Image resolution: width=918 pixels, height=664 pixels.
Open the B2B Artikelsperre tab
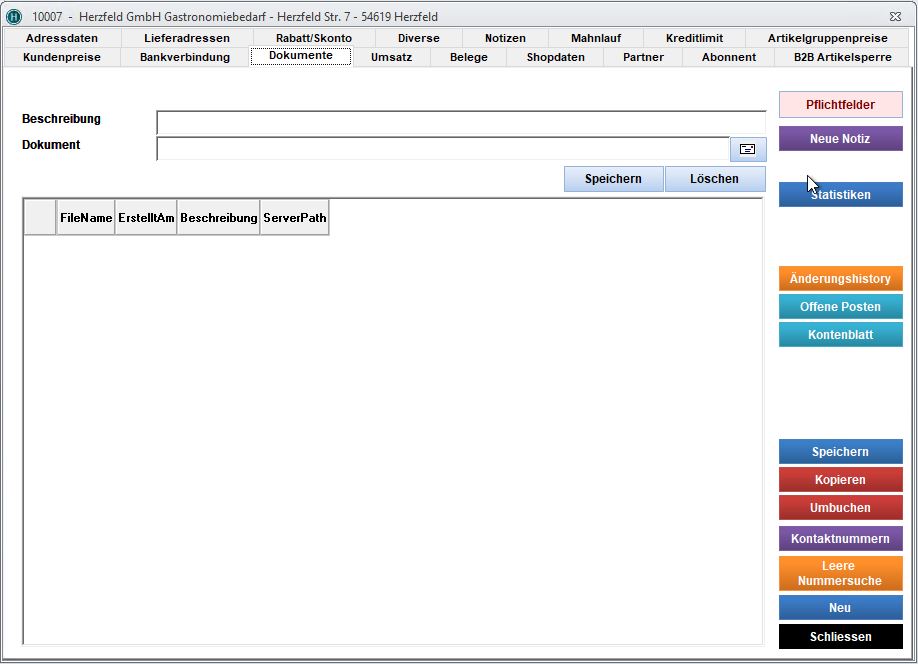840,57
